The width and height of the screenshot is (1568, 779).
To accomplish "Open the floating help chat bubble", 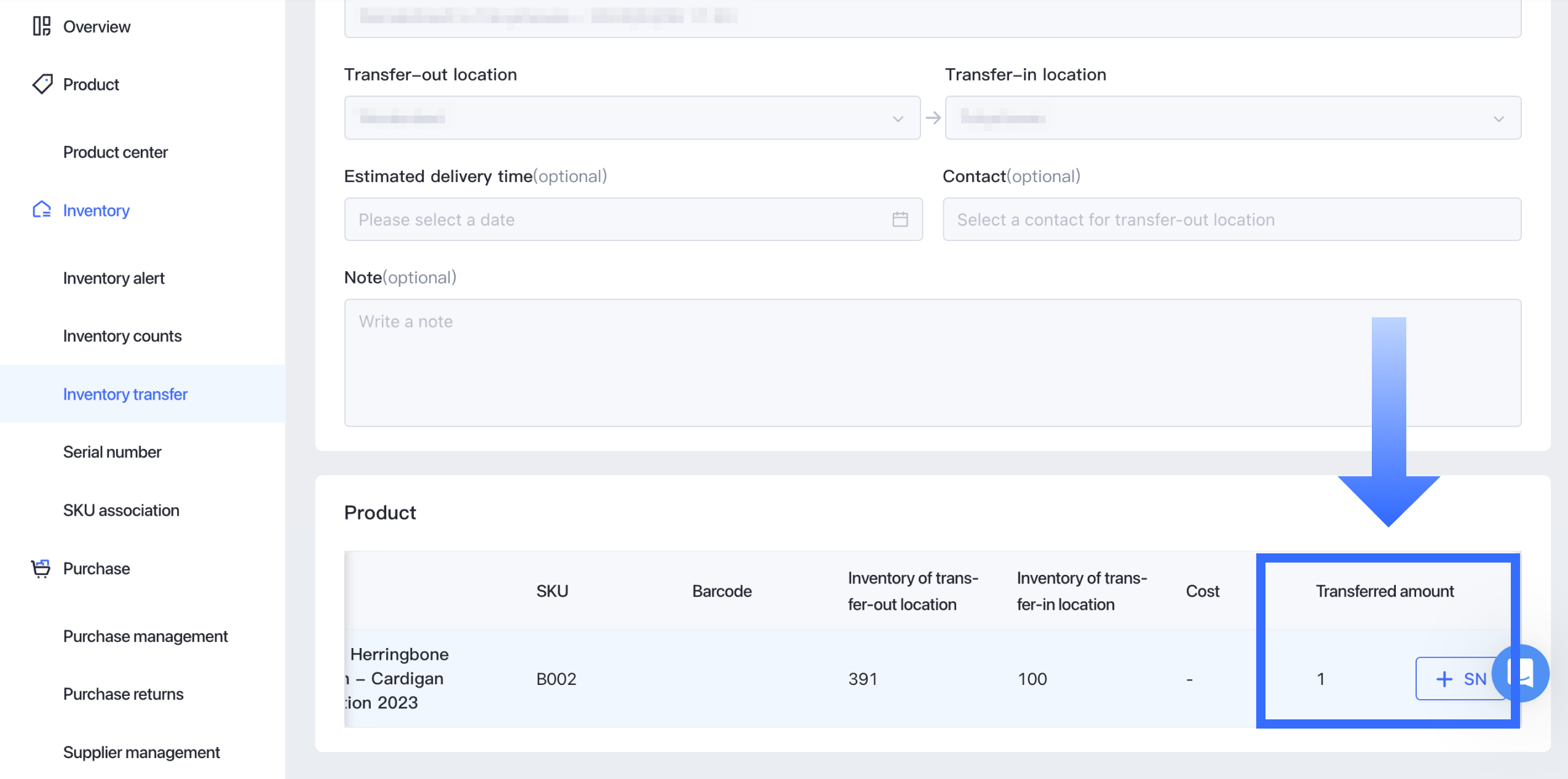I will 1526,673.
